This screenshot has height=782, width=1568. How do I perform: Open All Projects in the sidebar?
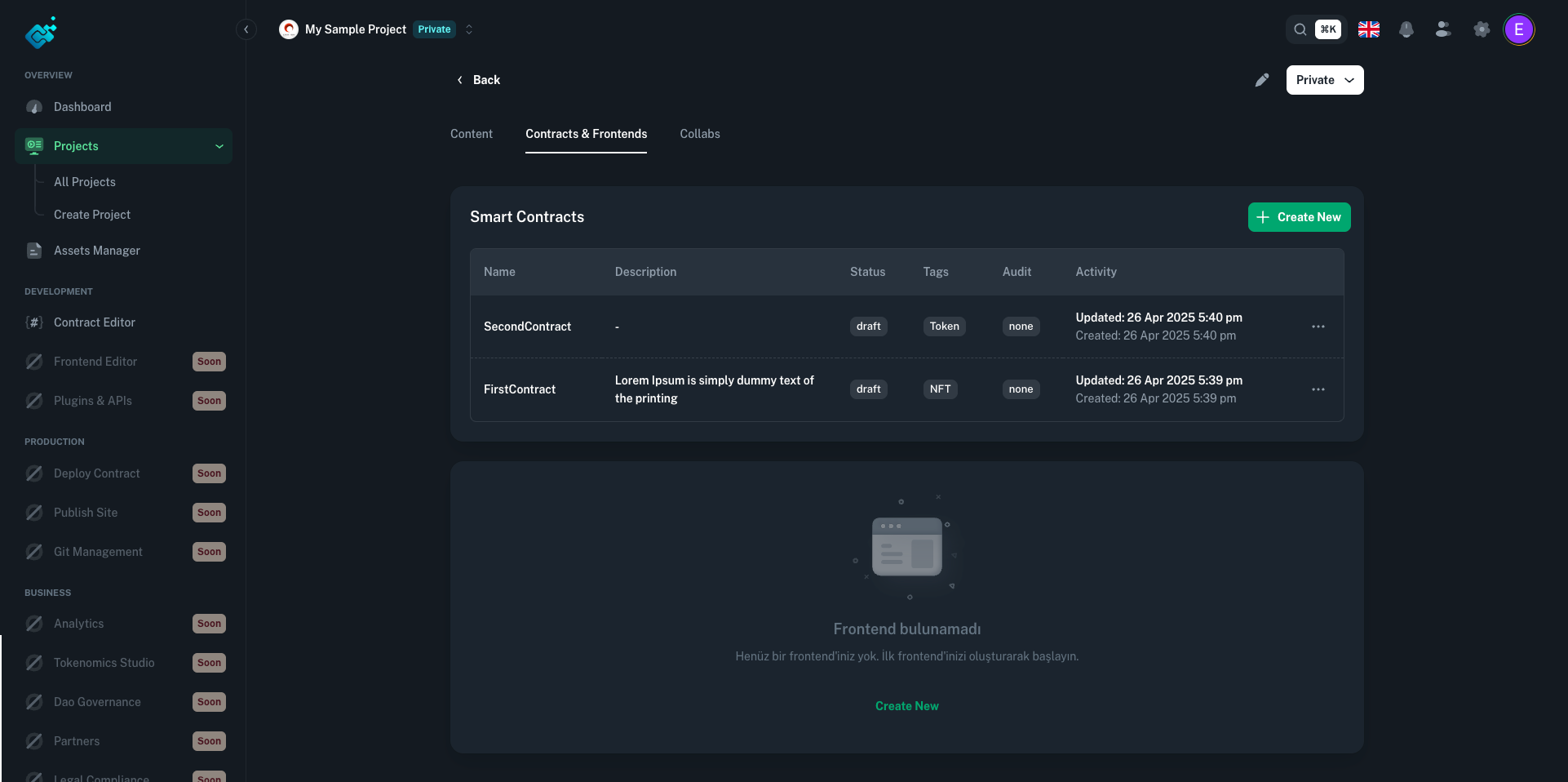click(85, 182)
